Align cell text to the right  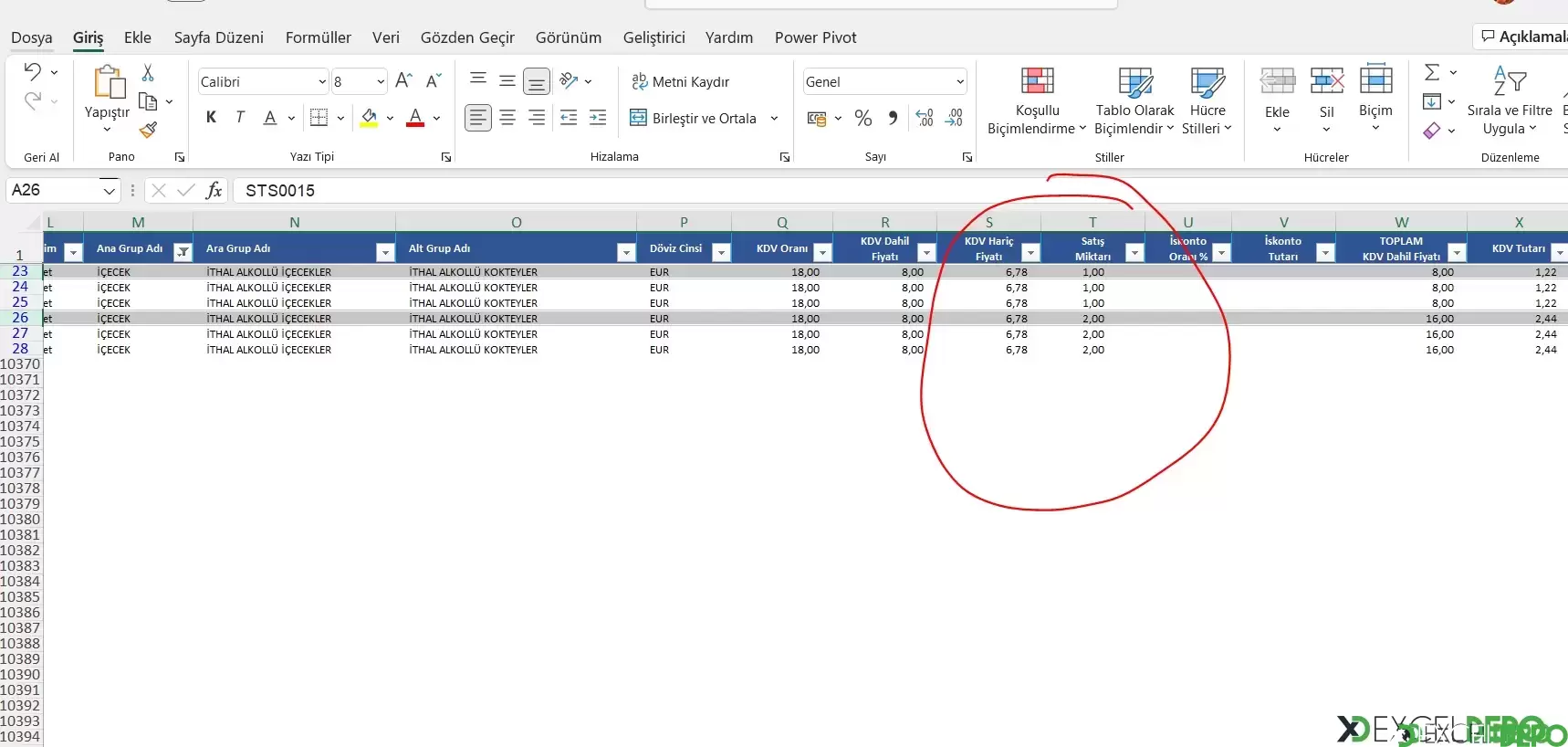537,118
